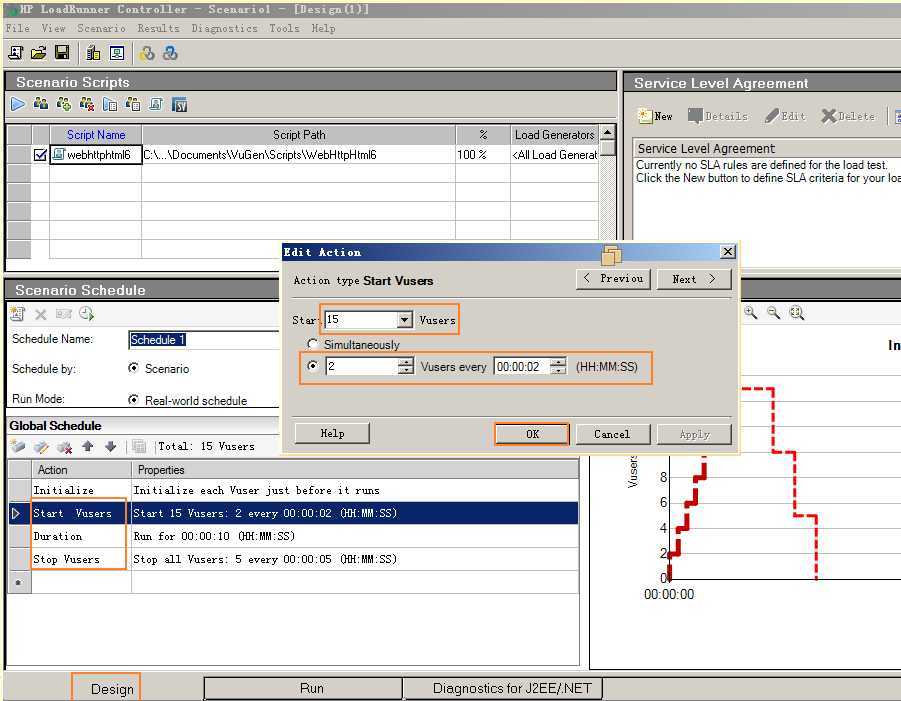
Task: Click the scroll-up arrow of the Scenario Scripts table
Action: (607, 133)
